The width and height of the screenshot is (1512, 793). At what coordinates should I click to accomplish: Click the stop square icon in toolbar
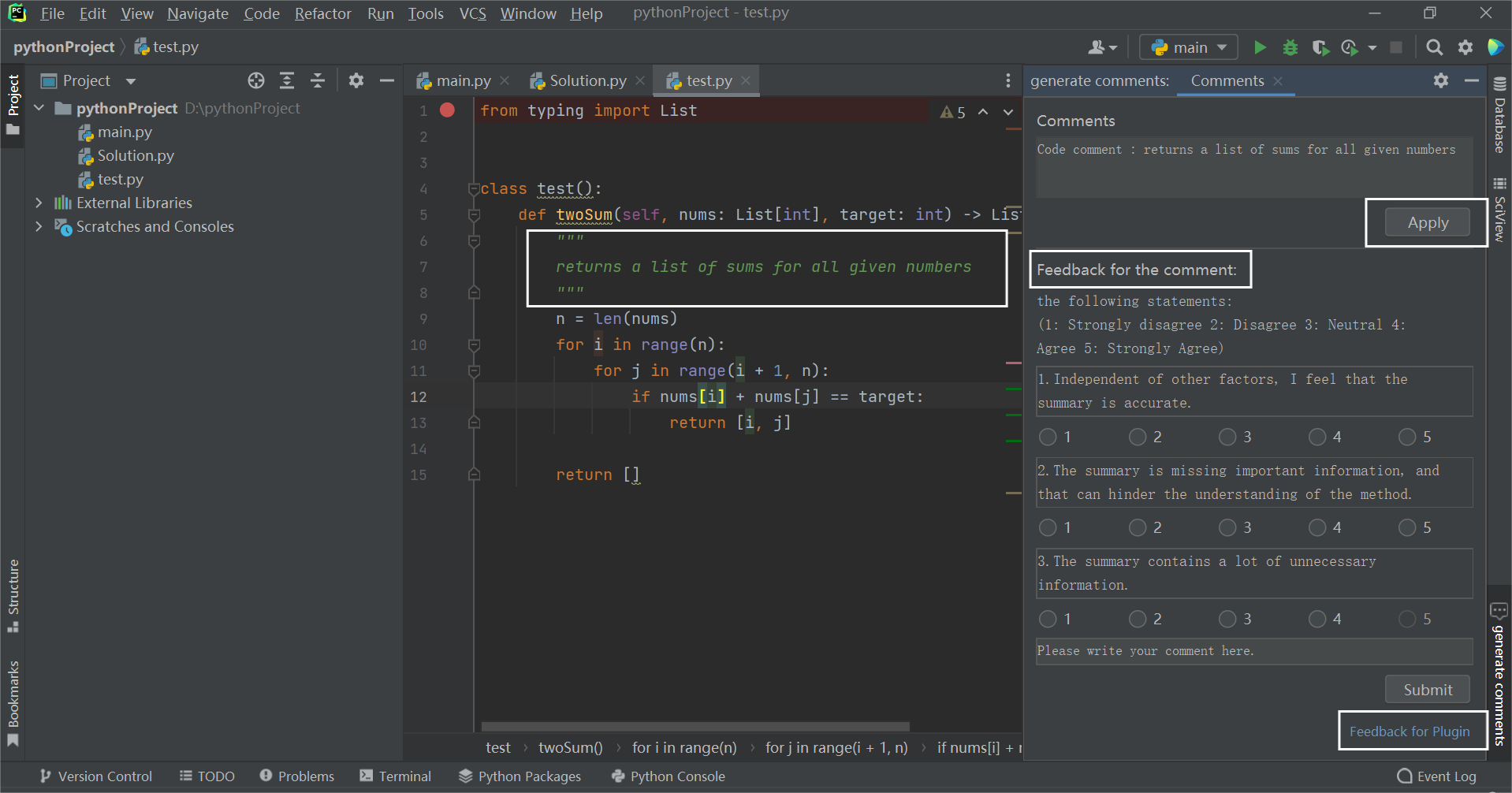(x=1396, y=47)
